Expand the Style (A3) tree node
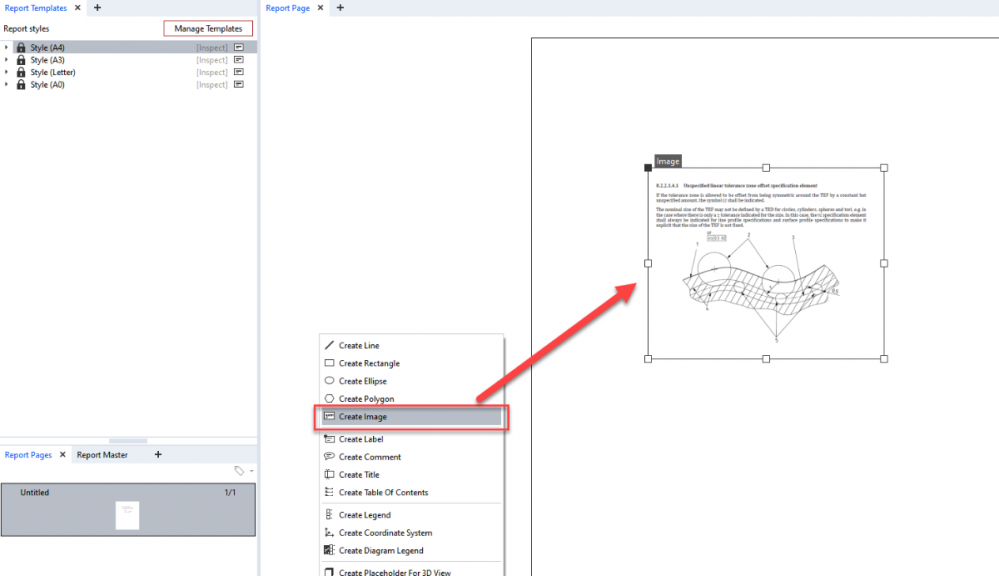 pyautogui.click(x=7, y=60)
